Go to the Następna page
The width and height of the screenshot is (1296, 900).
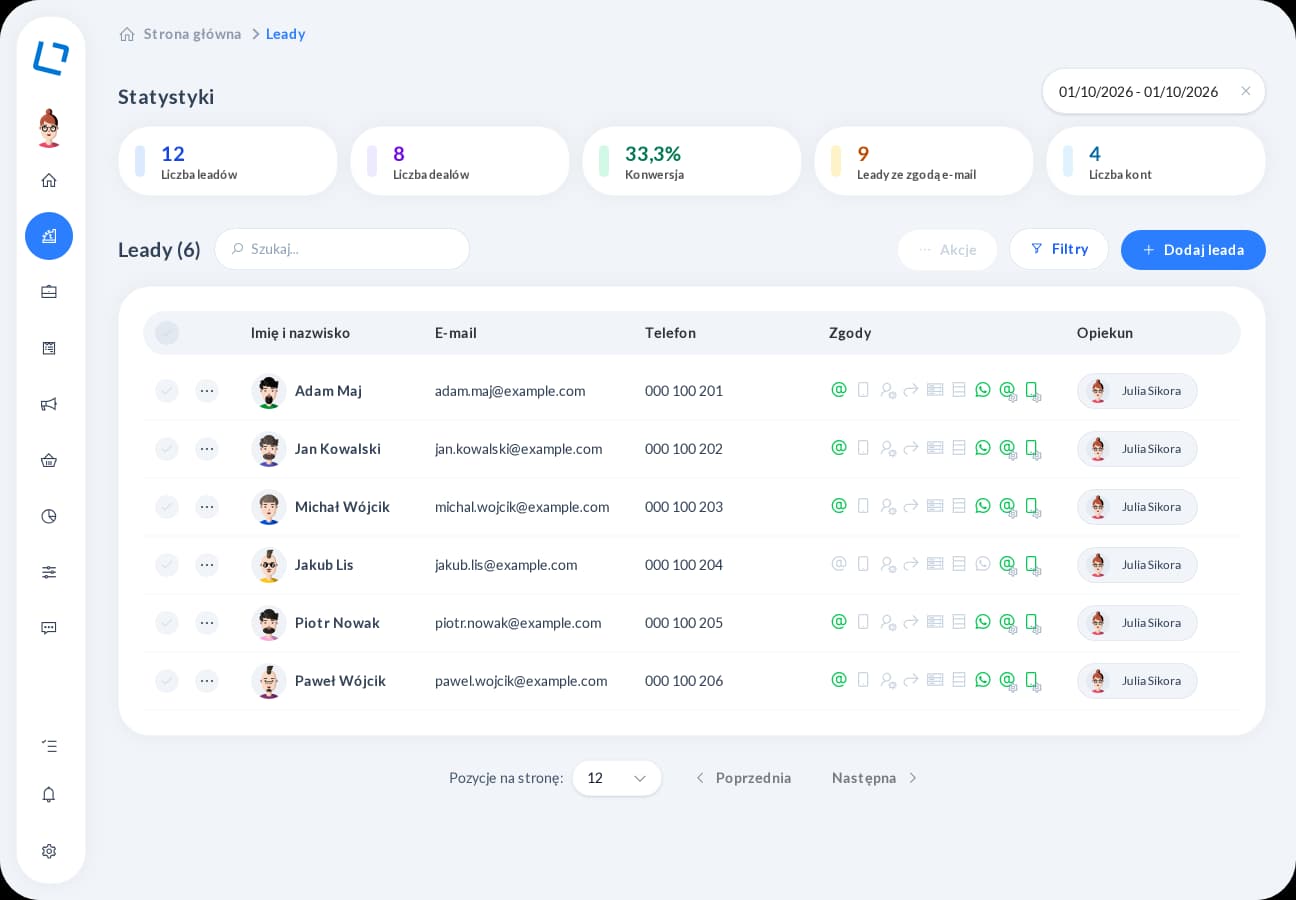(874, 778)
